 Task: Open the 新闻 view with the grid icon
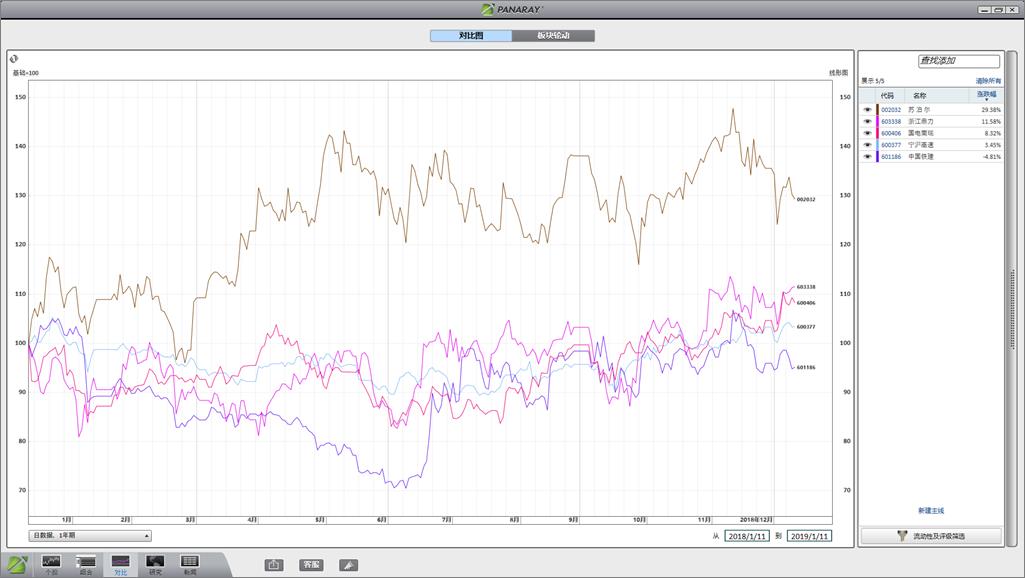[190, 564]
